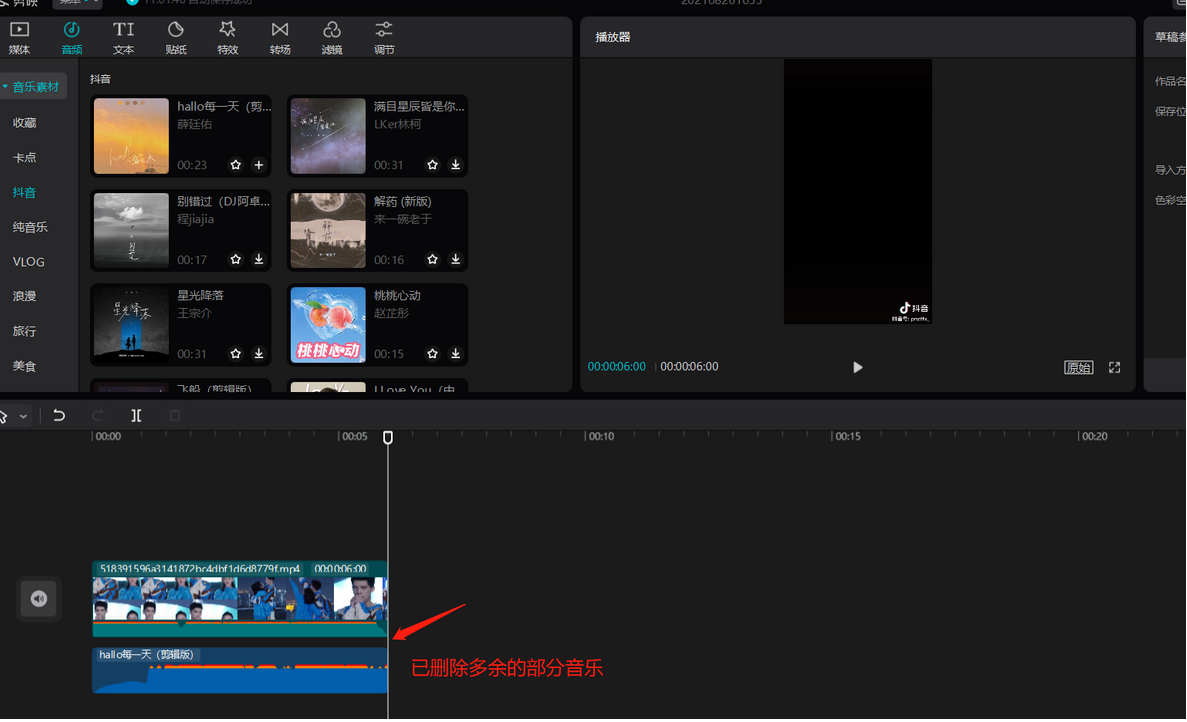1187x722 pixels.
Task: Mute the video track's original sound
Action: [39, 599]
